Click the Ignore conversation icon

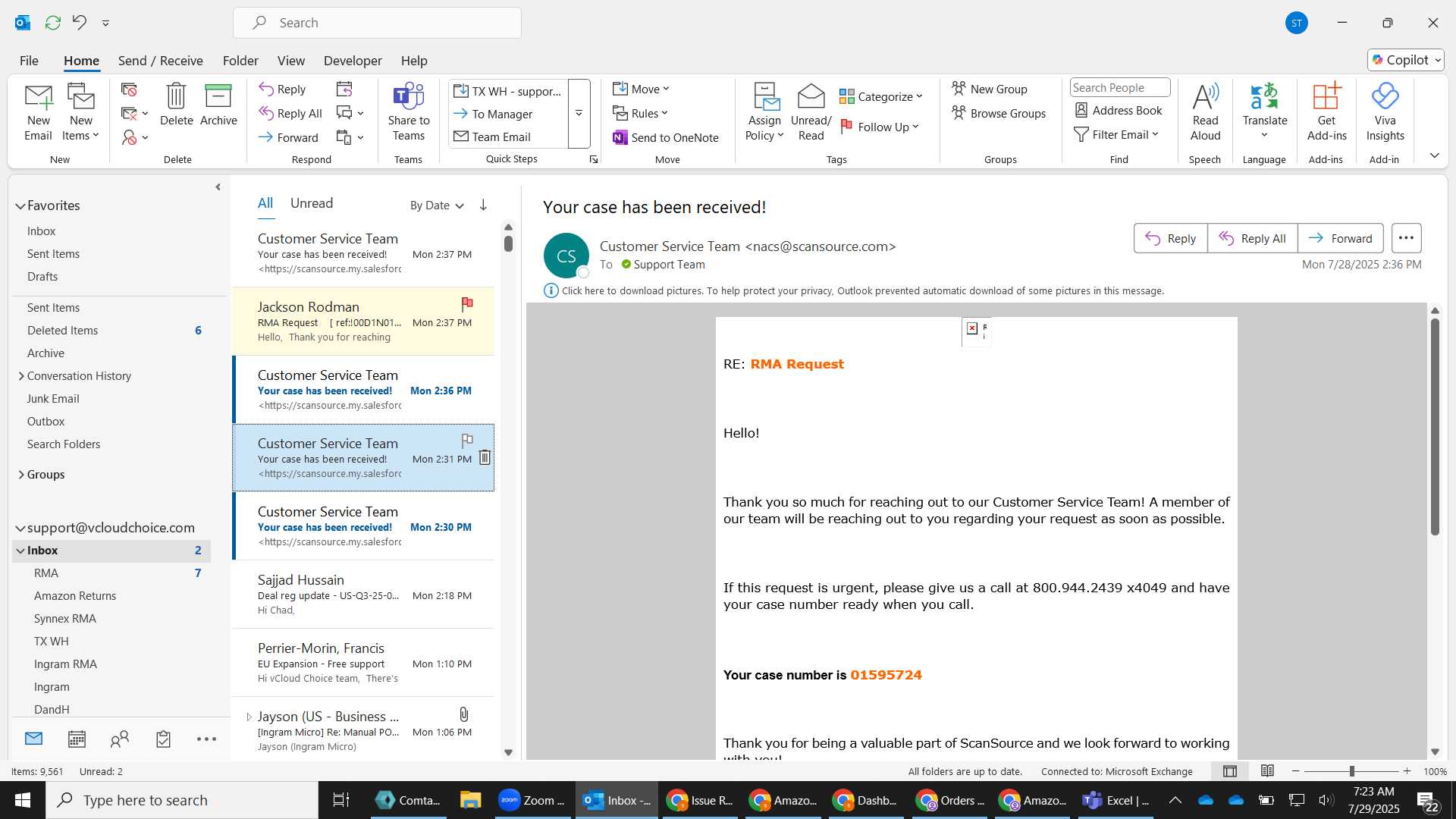pos(129,89)
